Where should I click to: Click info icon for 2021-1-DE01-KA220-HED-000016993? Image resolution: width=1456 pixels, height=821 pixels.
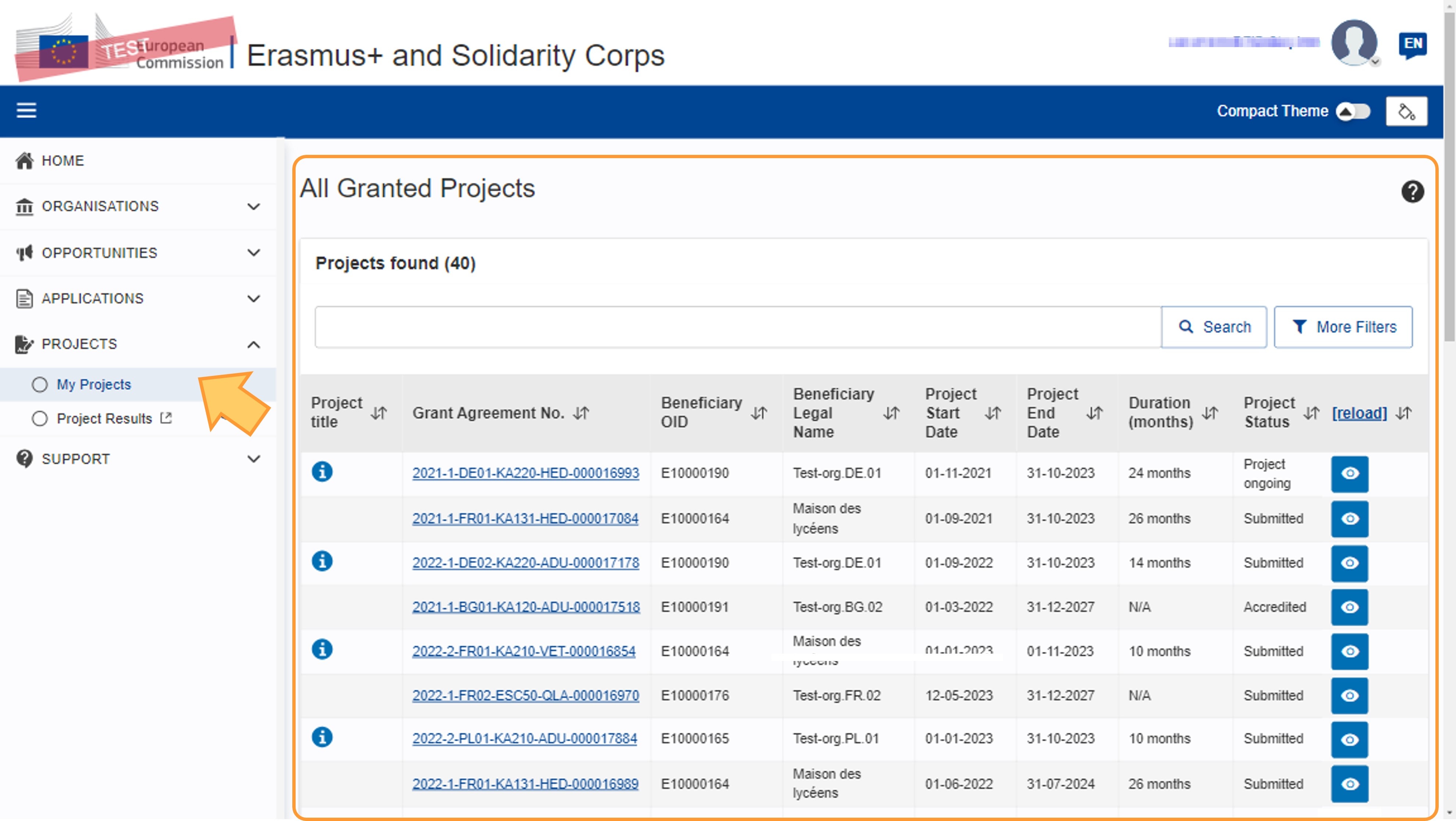[x=322, y=471]
